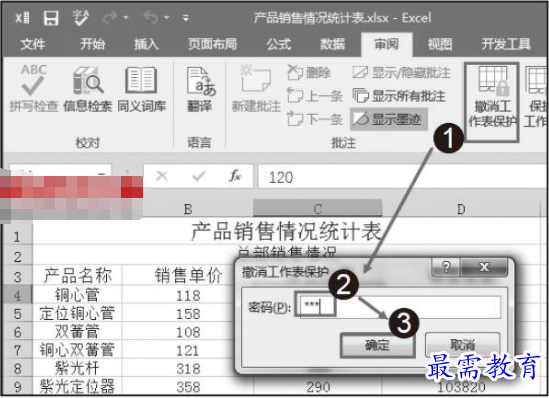Select the 定位铜心管 cell
Image resolution: width=549 pixels, height=398 pixels.
[78, 313]
